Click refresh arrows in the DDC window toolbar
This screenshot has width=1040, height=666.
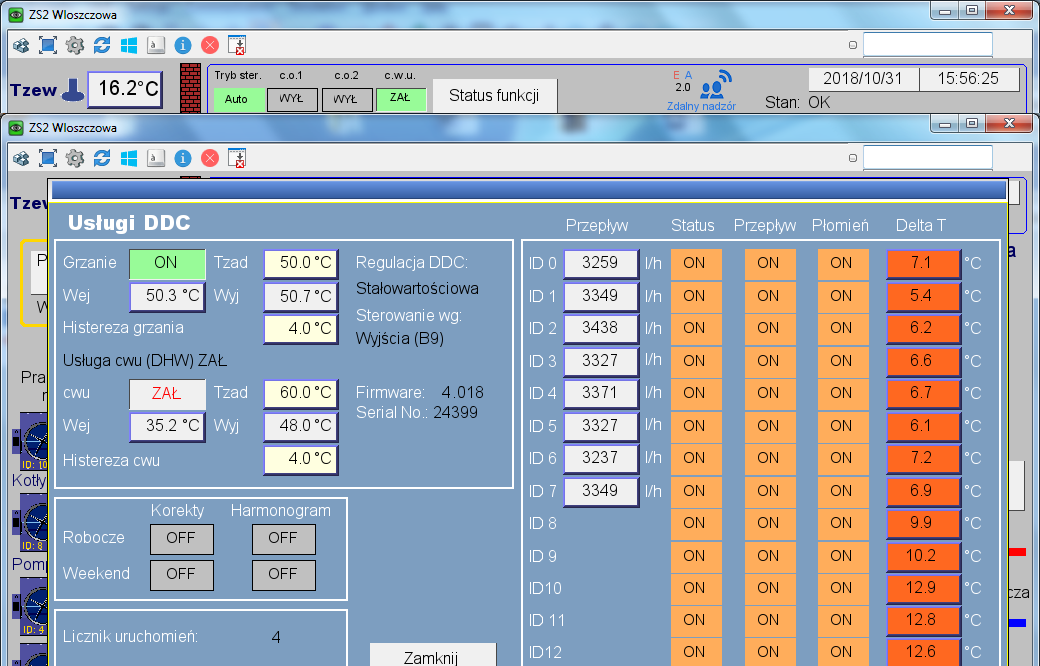101,159
